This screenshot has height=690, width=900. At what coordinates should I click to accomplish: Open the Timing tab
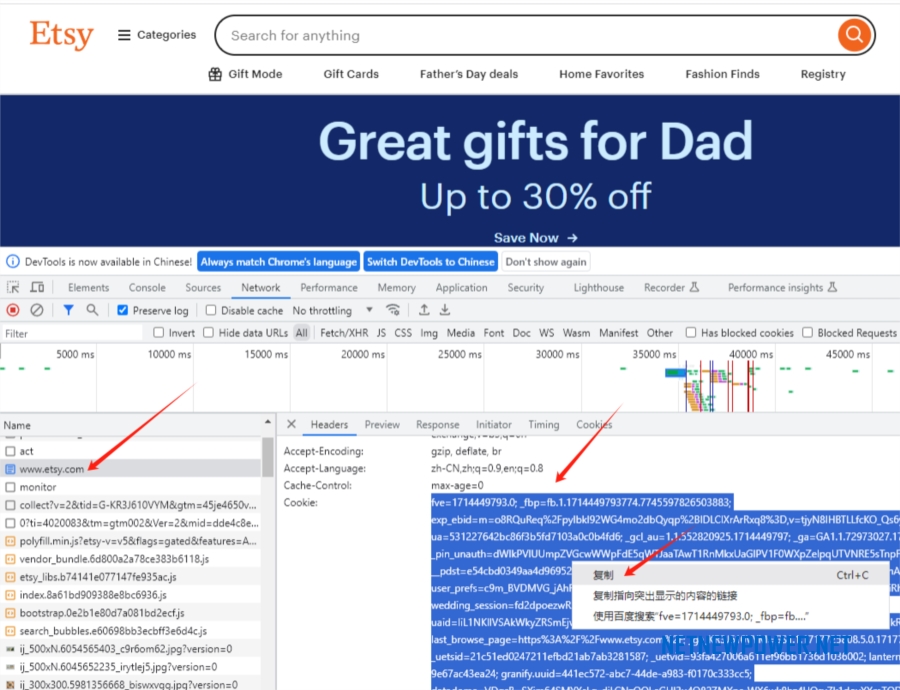coord(544,425)
